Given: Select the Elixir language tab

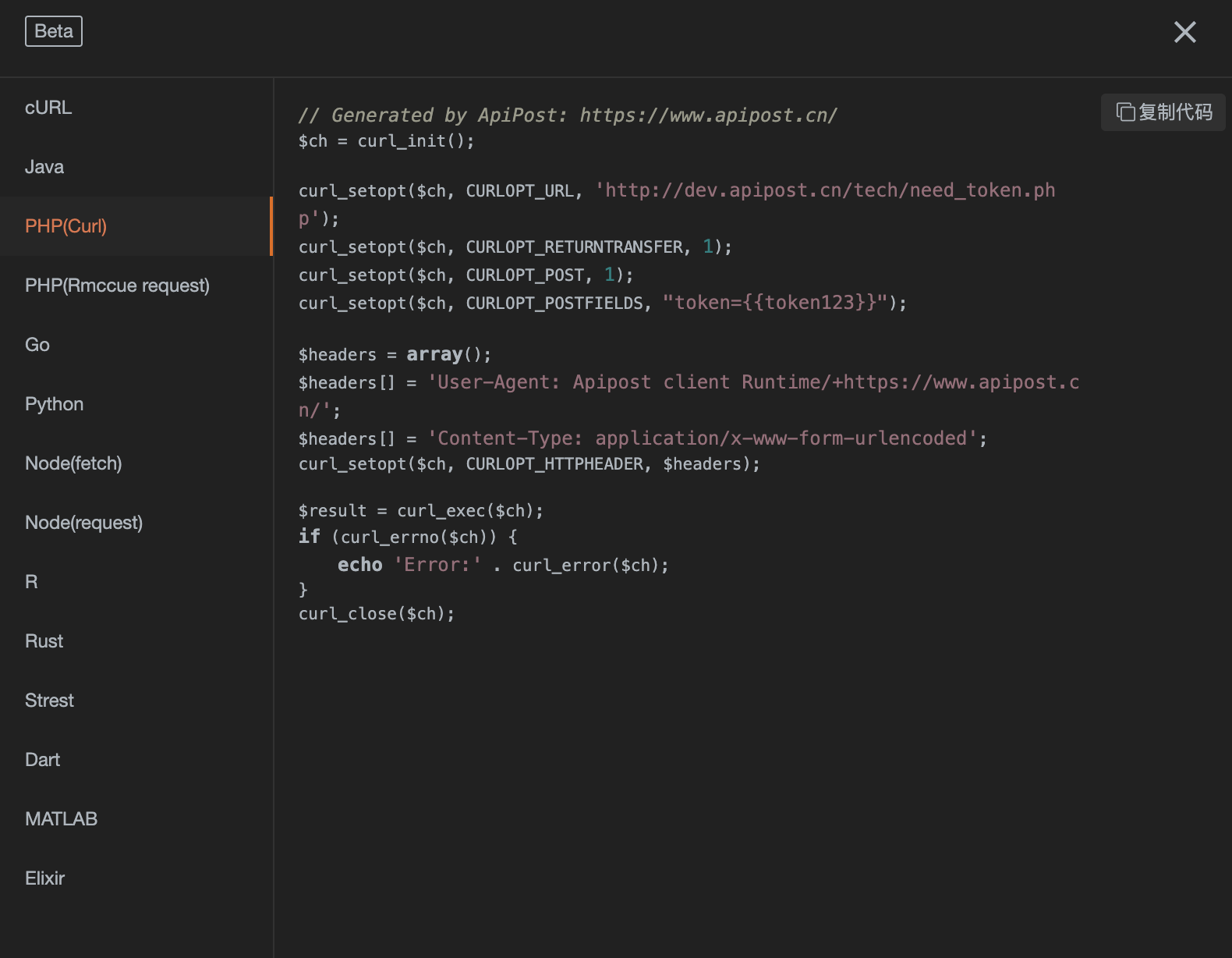Looking at the screenshot, I should coord(136,878).
